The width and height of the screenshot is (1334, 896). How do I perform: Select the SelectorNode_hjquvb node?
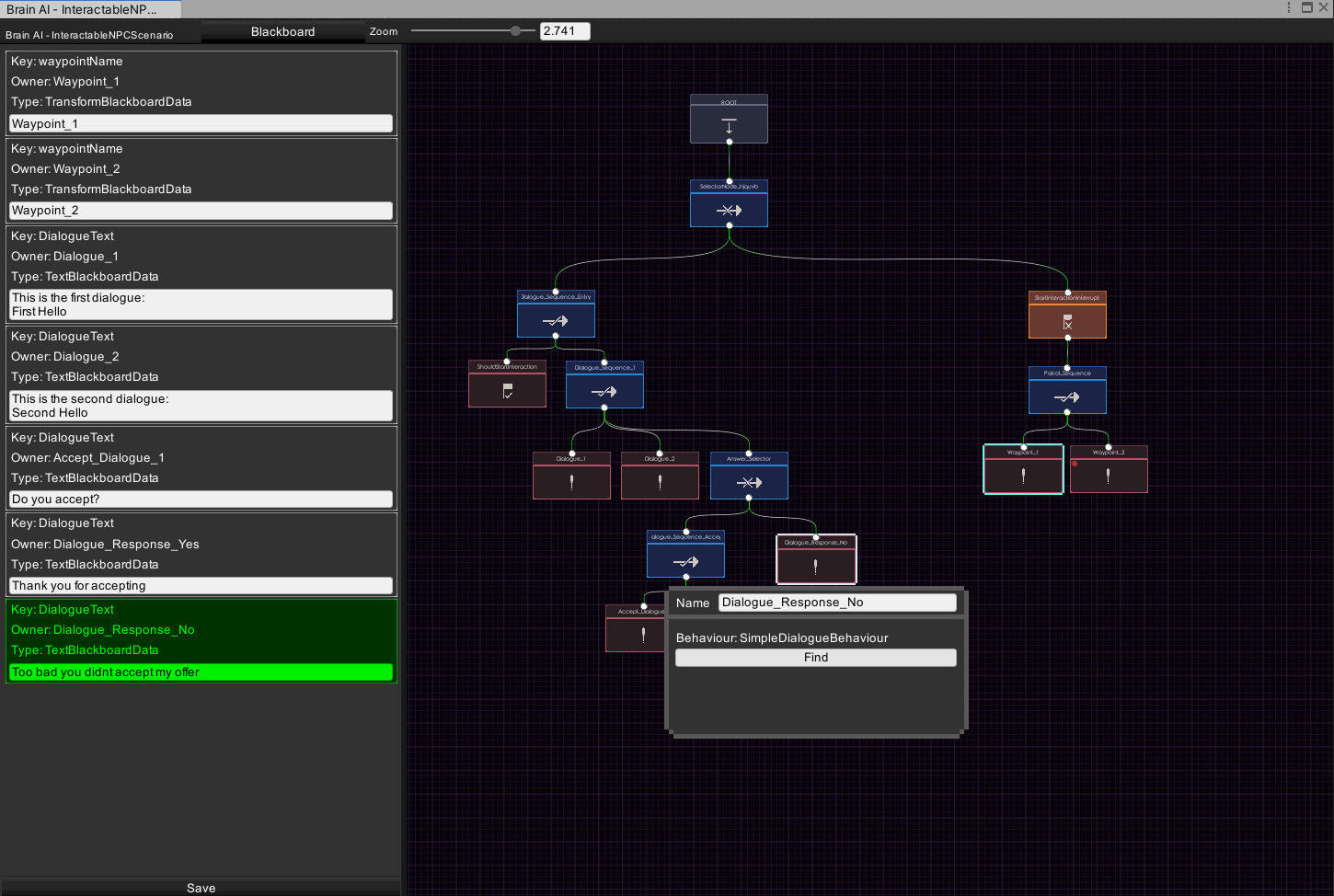pyautogui.click(x=729, y=203)
